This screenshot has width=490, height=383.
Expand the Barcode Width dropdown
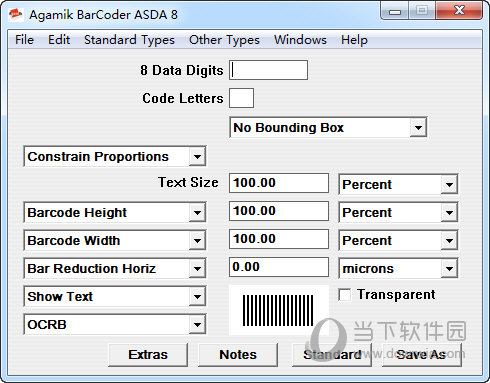tap(115, 240)
